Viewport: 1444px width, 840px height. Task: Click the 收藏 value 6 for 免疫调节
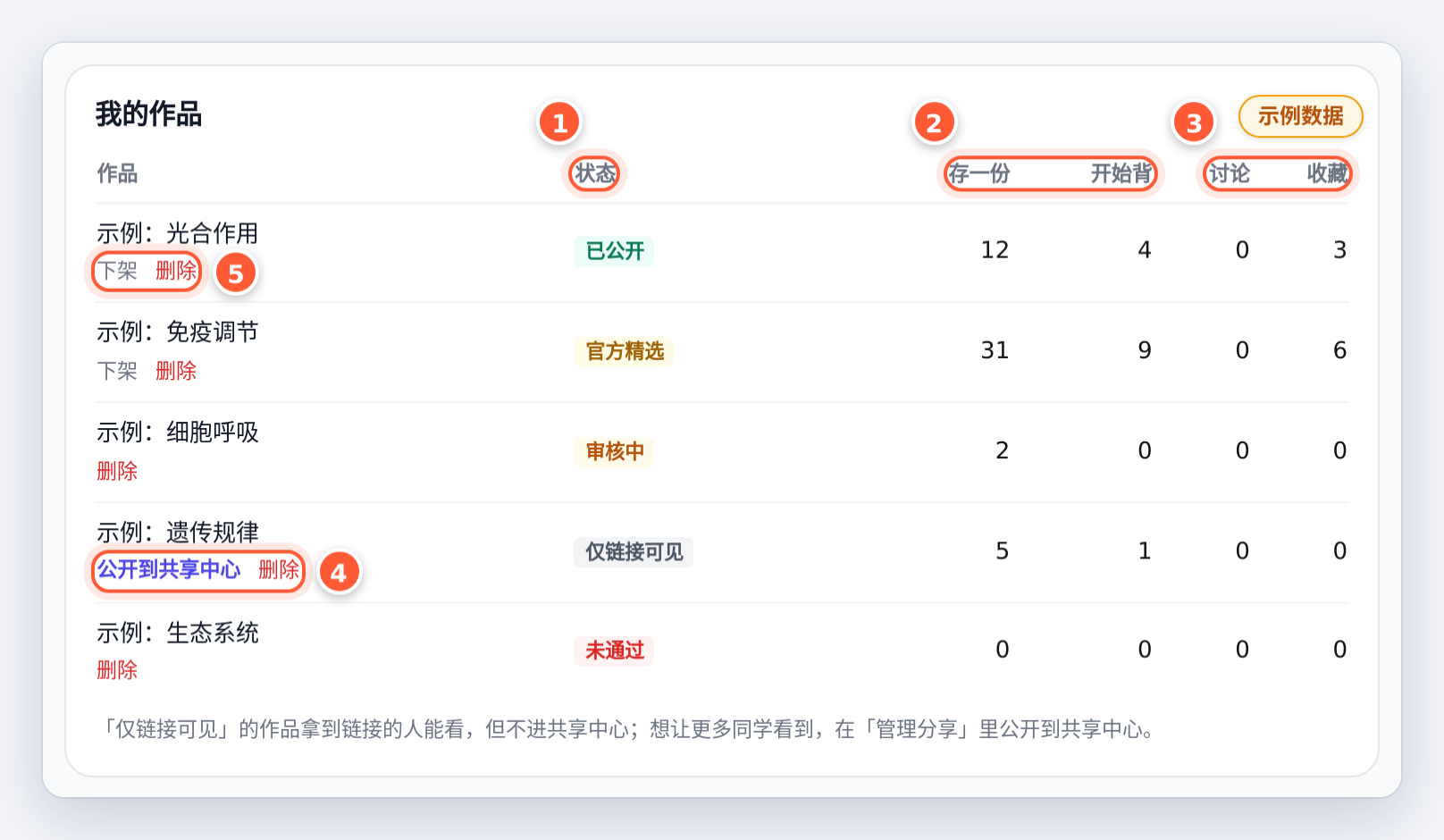[x=1340, y=350]
